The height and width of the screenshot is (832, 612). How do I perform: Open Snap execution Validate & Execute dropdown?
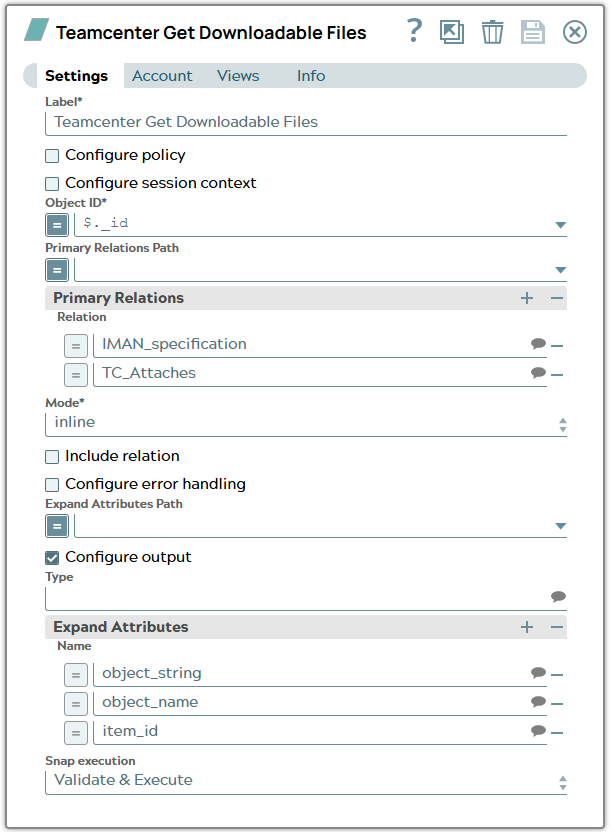pyautogui.click(x=306, y=782)
